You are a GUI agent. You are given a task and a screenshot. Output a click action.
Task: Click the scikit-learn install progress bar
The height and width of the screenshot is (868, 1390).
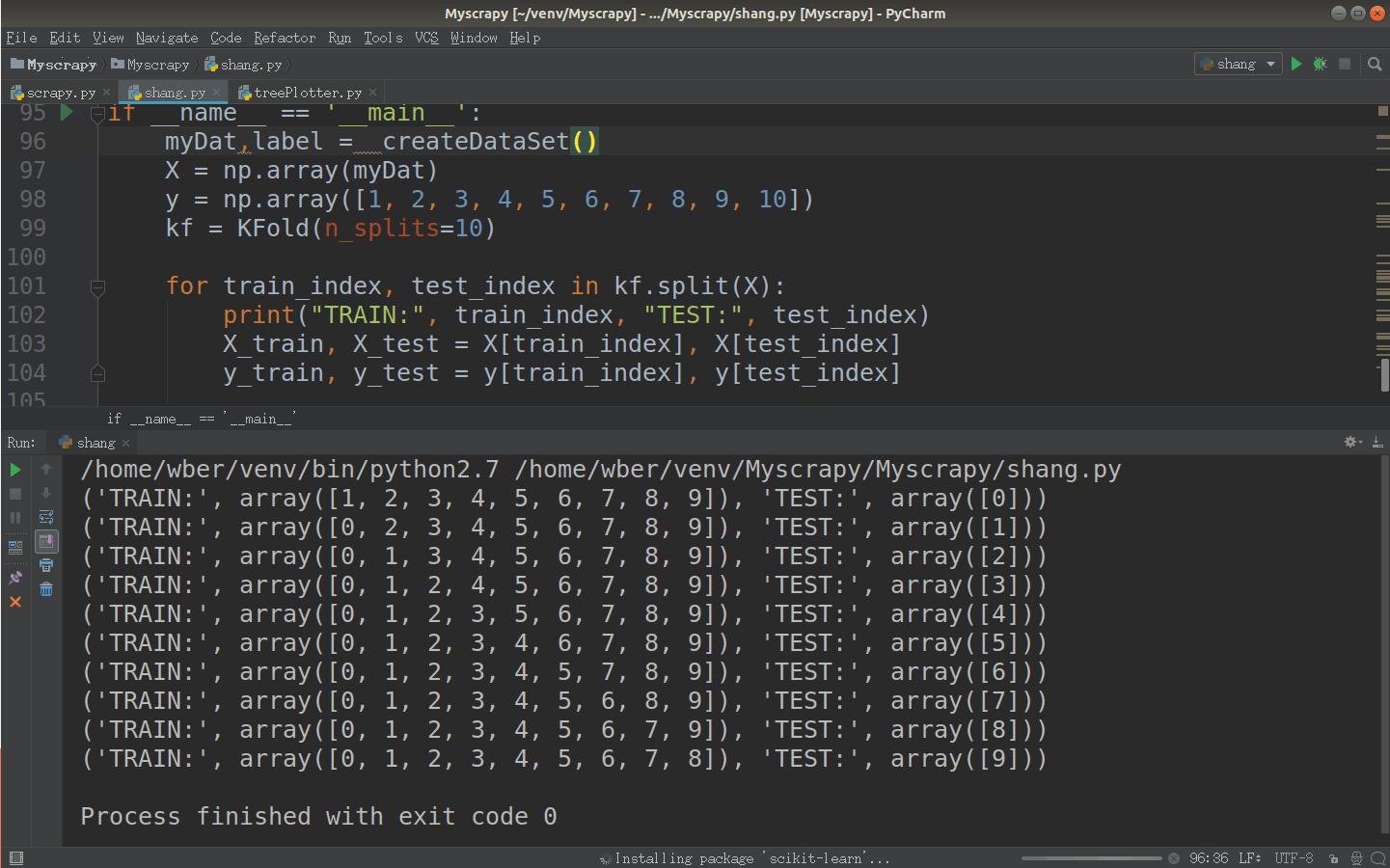coord(1091,857)
